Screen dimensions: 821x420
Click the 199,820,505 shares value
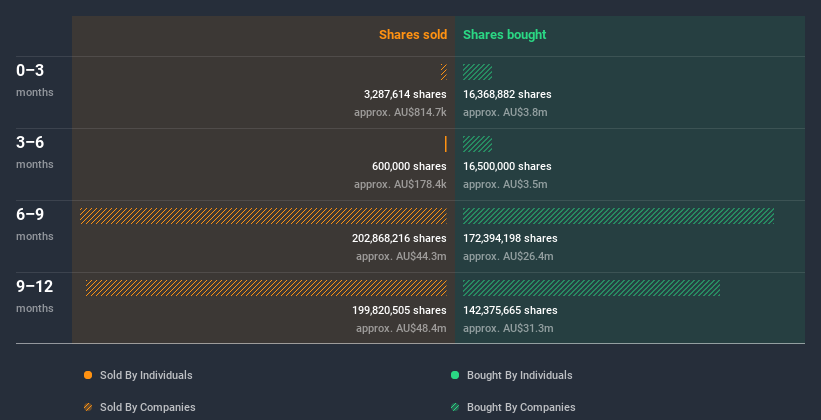[399, 310]
